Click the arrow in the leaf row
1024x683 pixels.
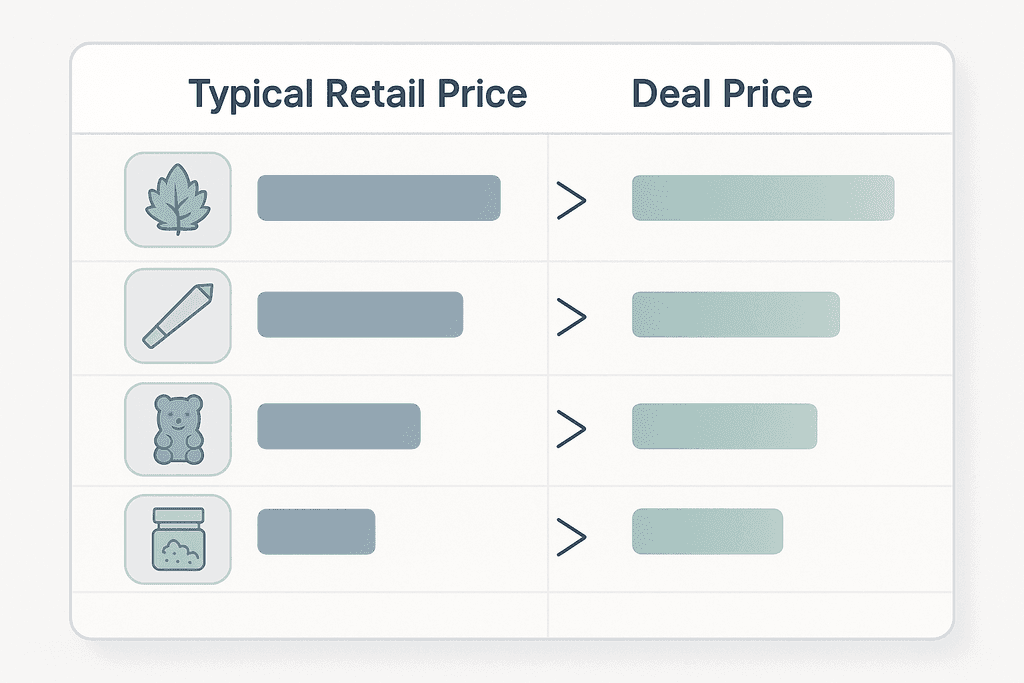click(571, 200)
